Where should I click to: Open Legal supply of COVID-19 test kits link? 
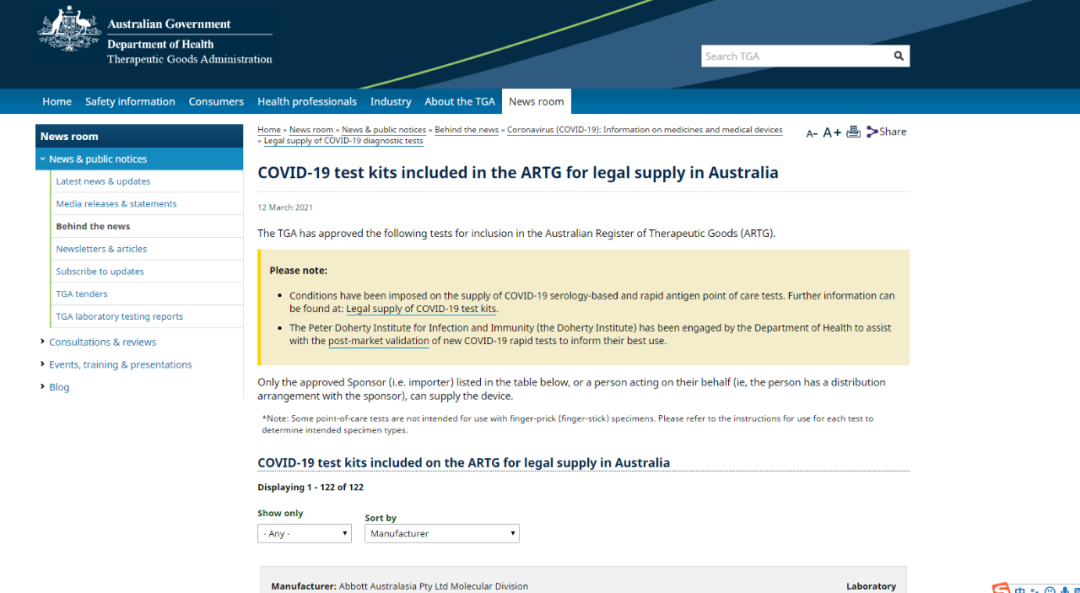pos(421,310)
